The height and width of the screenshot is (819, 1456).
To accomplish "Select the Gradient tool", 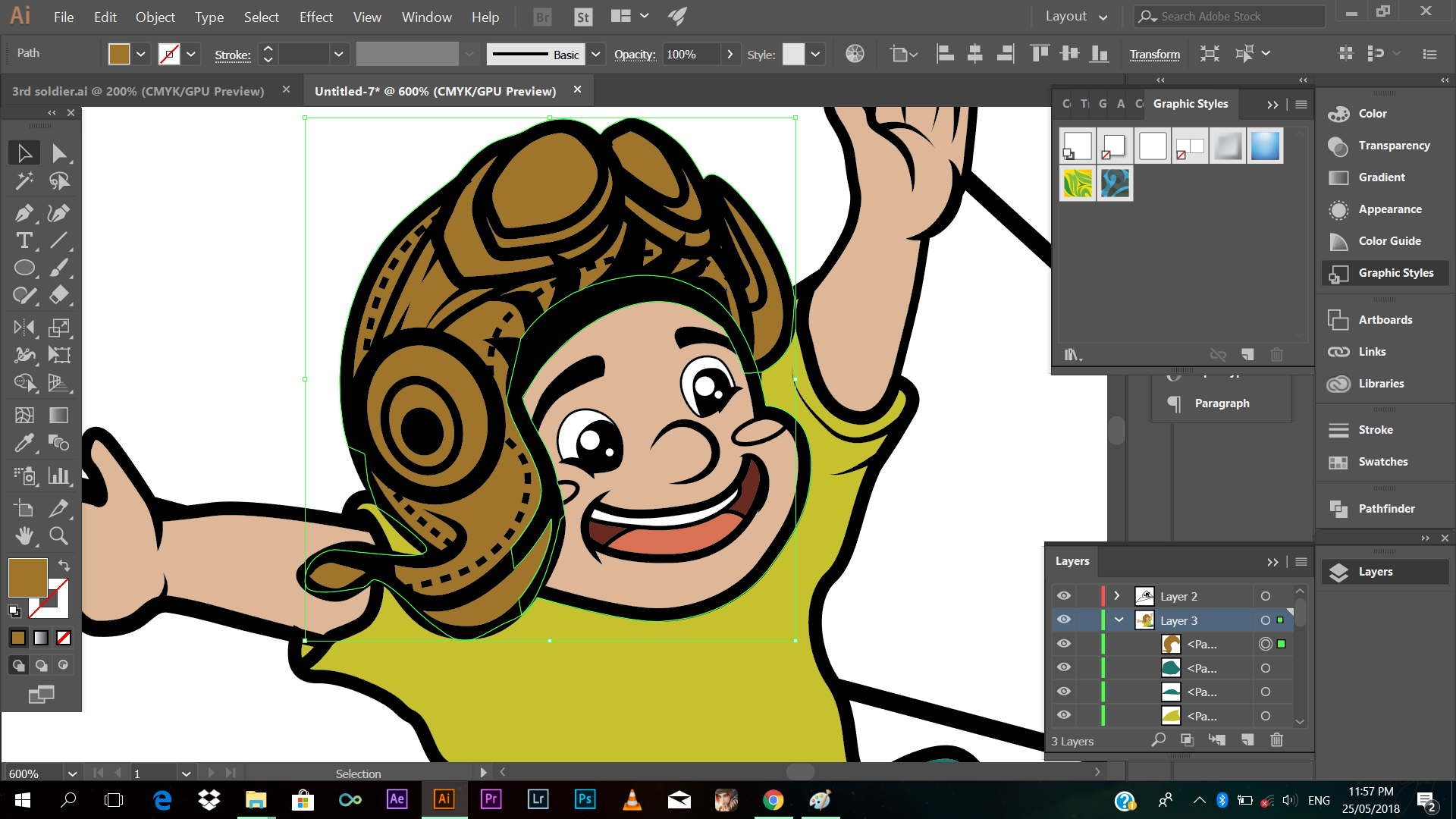I will click(59, 415).
